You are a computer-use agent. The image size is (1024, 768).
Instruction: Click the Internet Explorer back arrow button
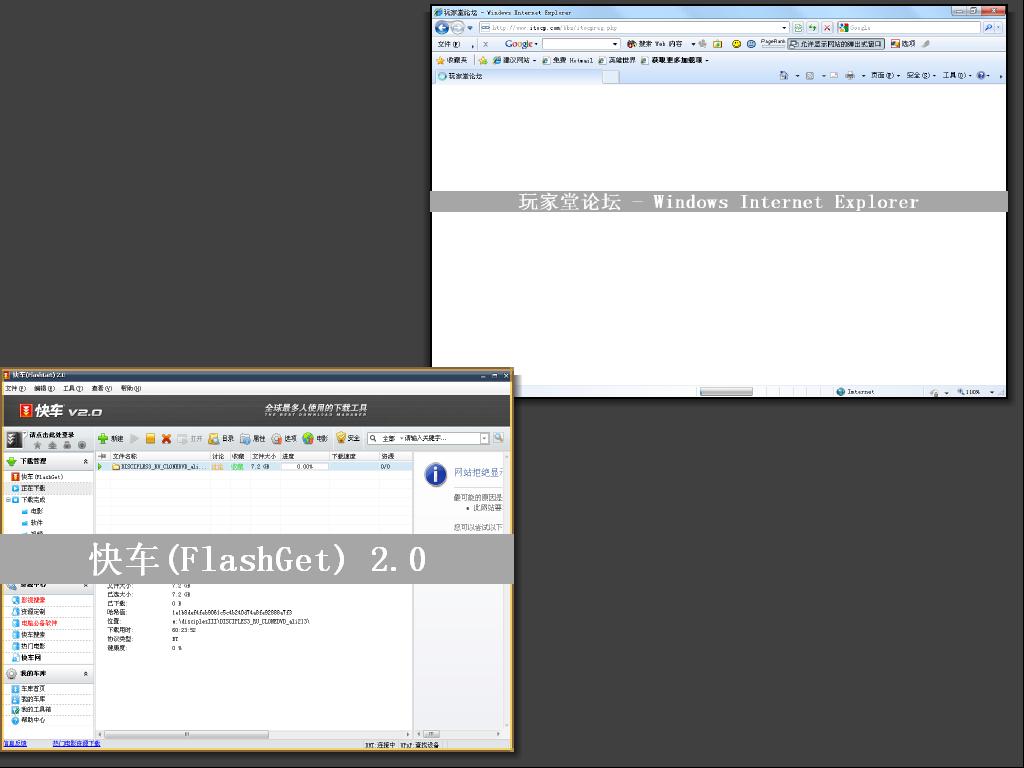click(442, 27)
